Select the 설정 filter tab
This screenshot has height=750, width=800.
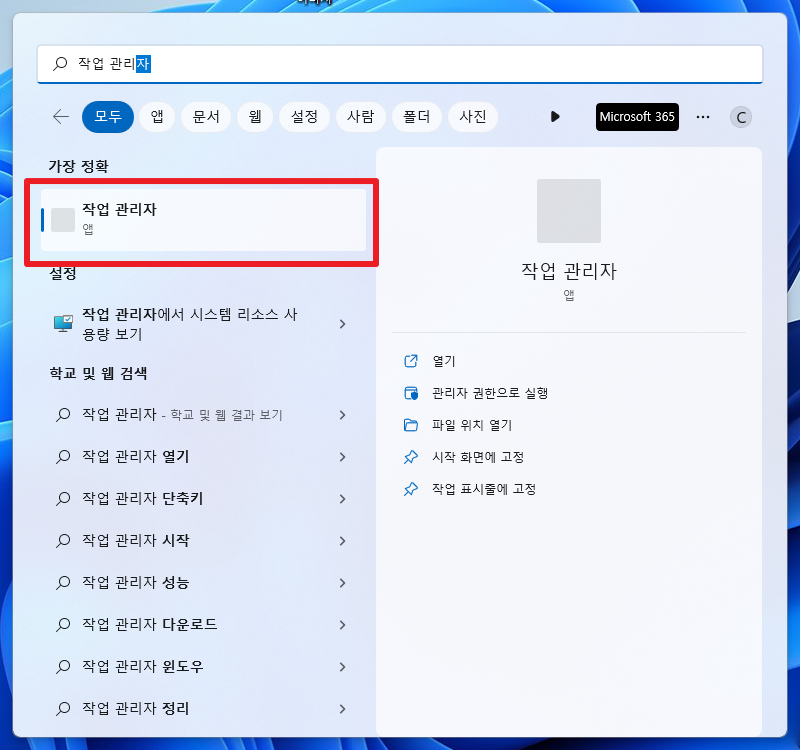pyautogui.click(x=304, y=117)
